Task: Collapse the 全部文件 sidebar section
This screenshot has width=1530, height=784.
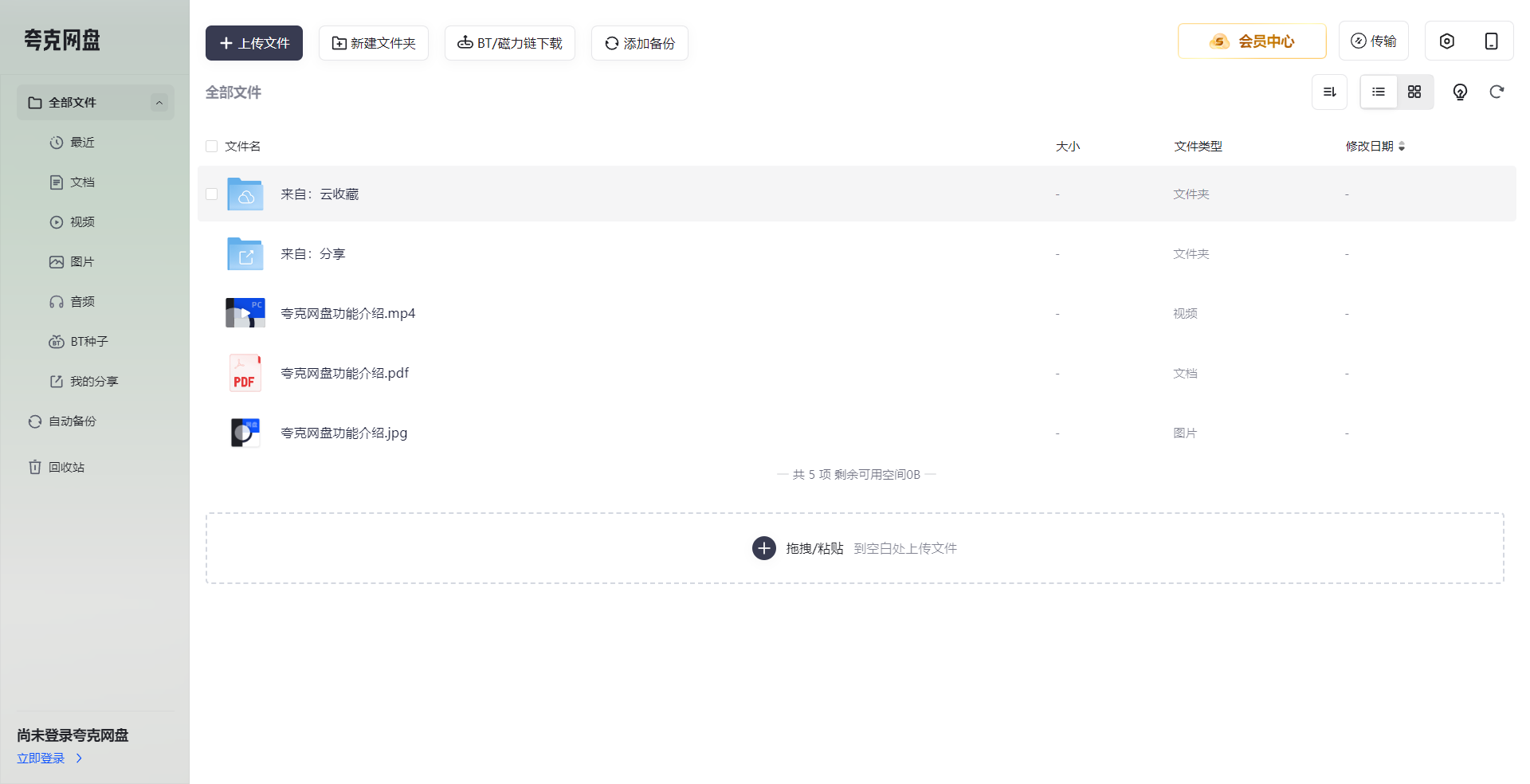Action: [x=159, y=103]
